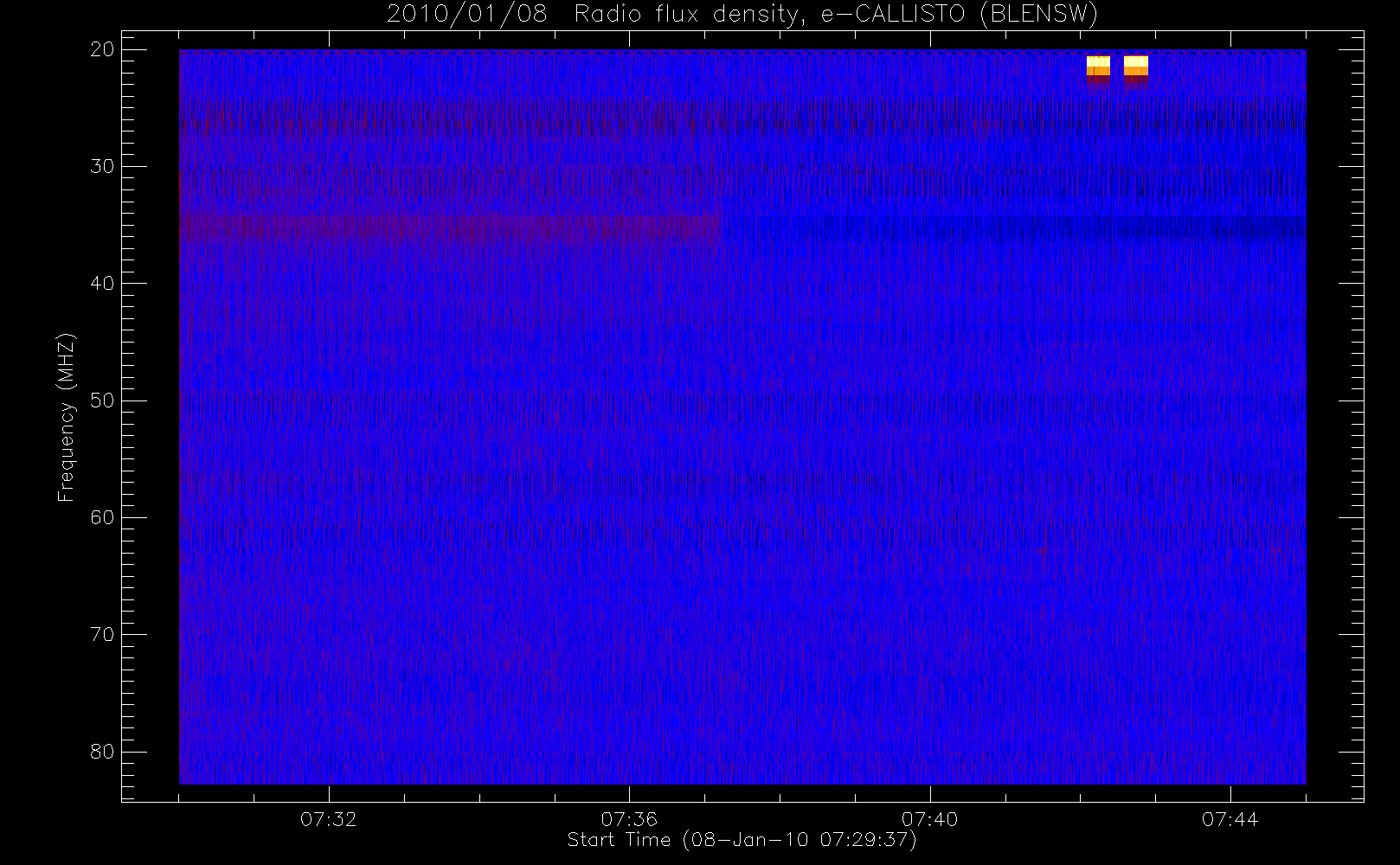Click the left bright yellow burst near 20 MHz
The height and width of the screenshot is (865, 1400).
[x=1098, y=67]
